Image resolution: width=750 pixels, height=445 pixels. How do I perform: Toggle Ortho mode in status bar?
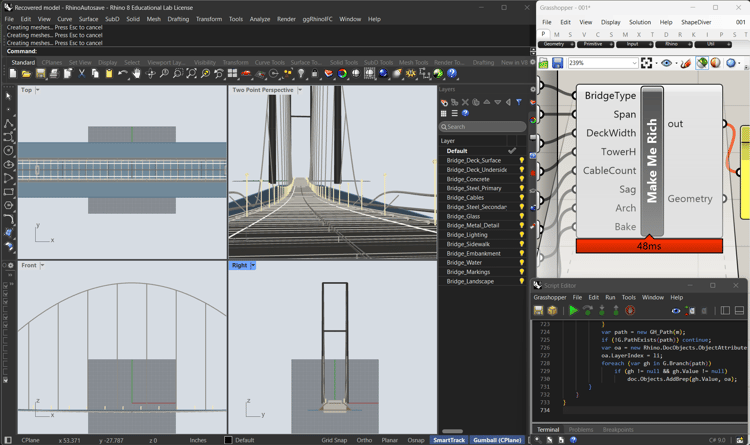[x=364, y=440]
